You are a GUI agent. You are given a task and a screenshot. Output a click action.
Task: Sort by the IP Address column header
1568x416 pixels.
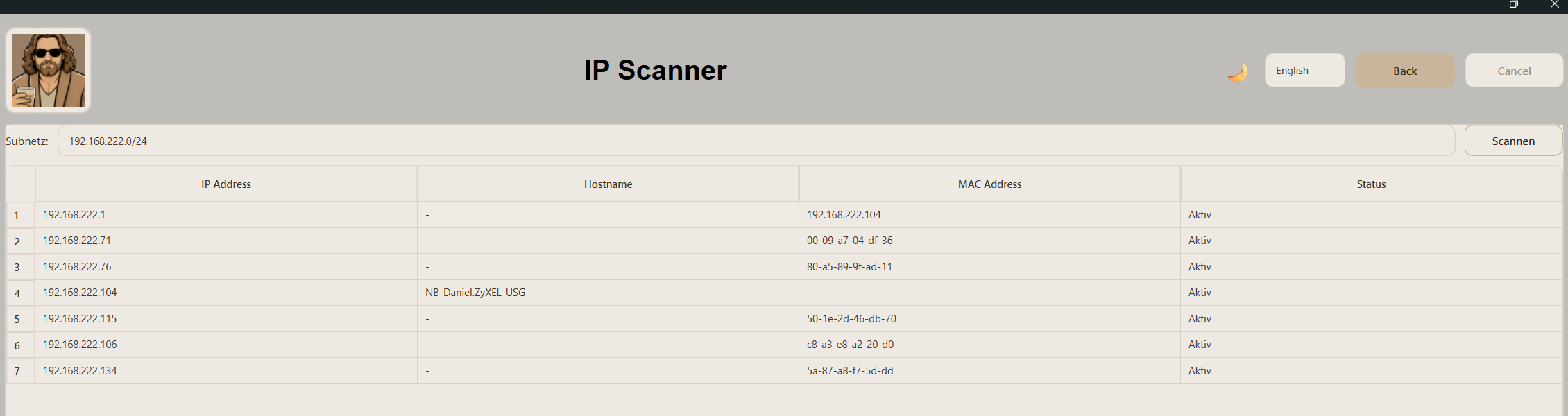click(226, 184)
